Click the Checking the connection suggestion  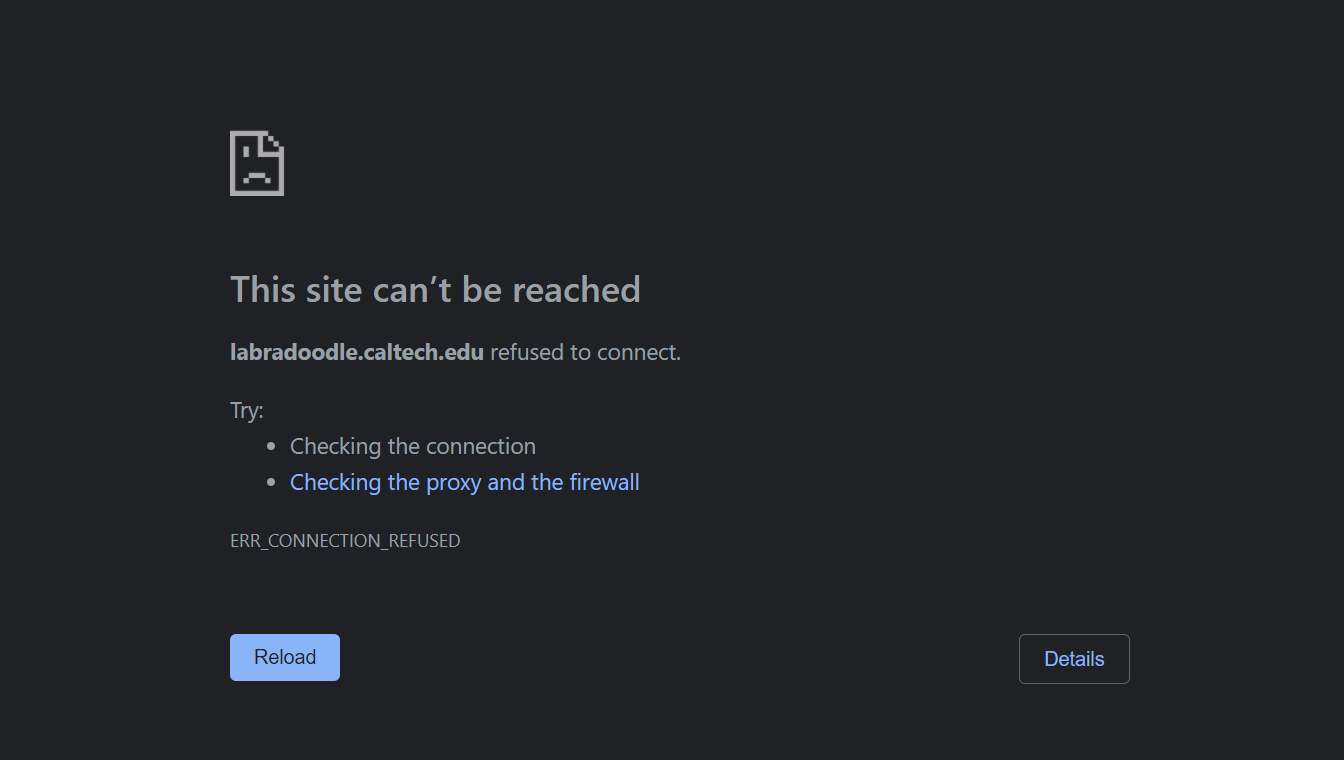tap(413, 446)
